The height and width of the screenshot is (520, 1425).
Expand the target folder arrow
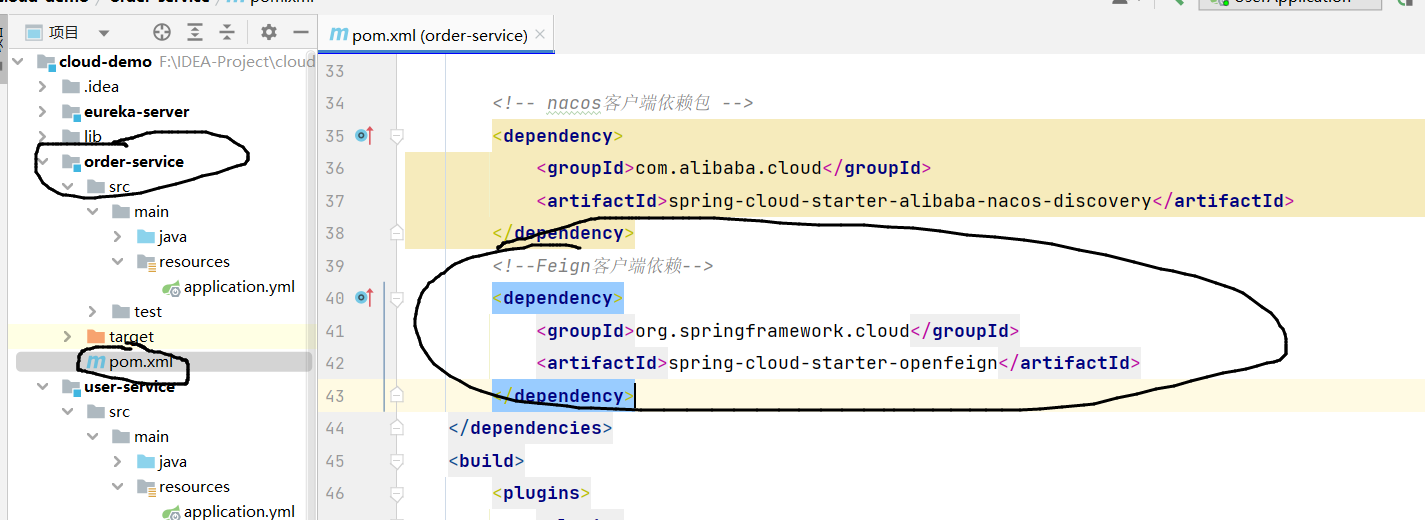(x=68, y=337)
